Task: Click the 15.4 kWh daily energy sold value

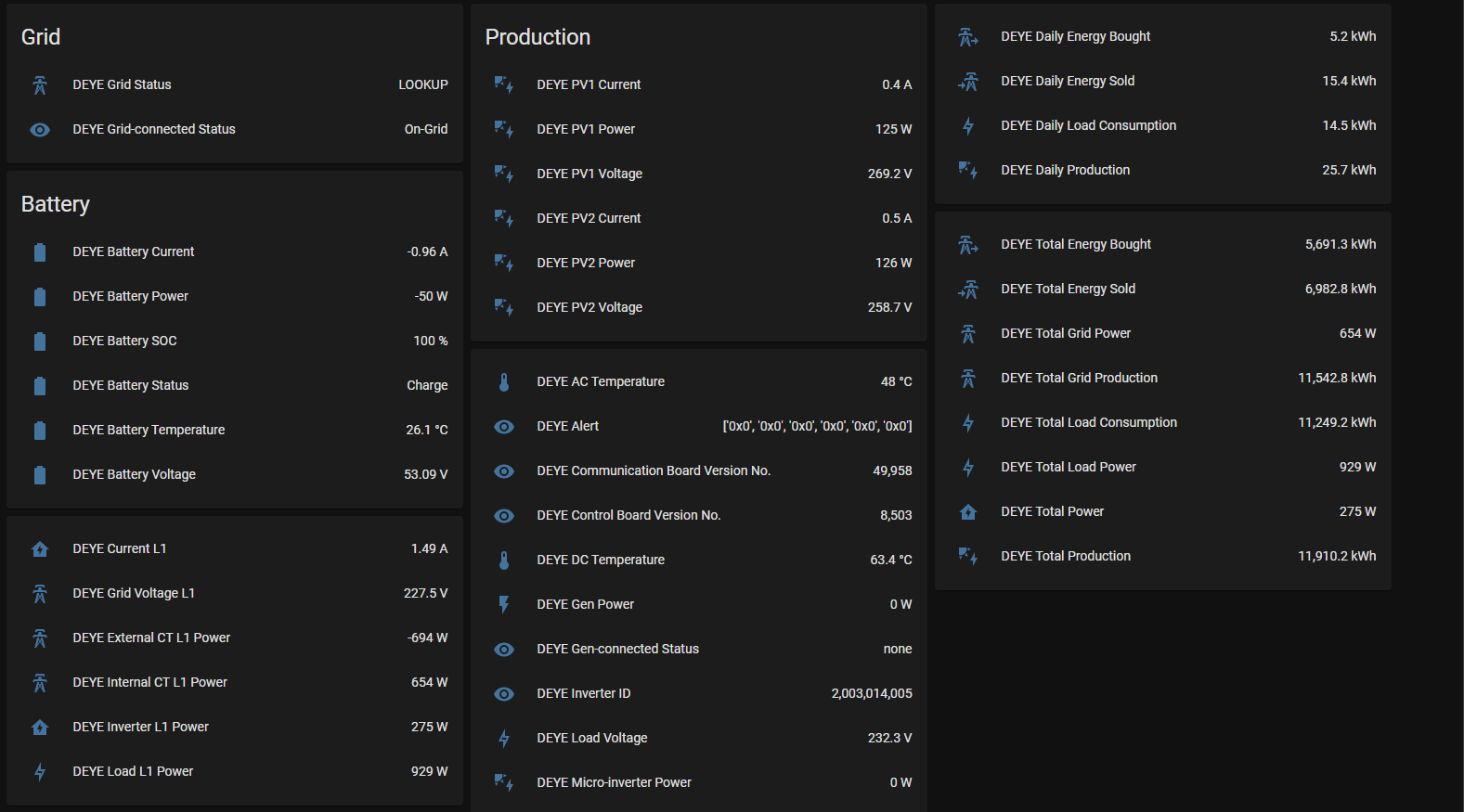Action: point(1350,82)
